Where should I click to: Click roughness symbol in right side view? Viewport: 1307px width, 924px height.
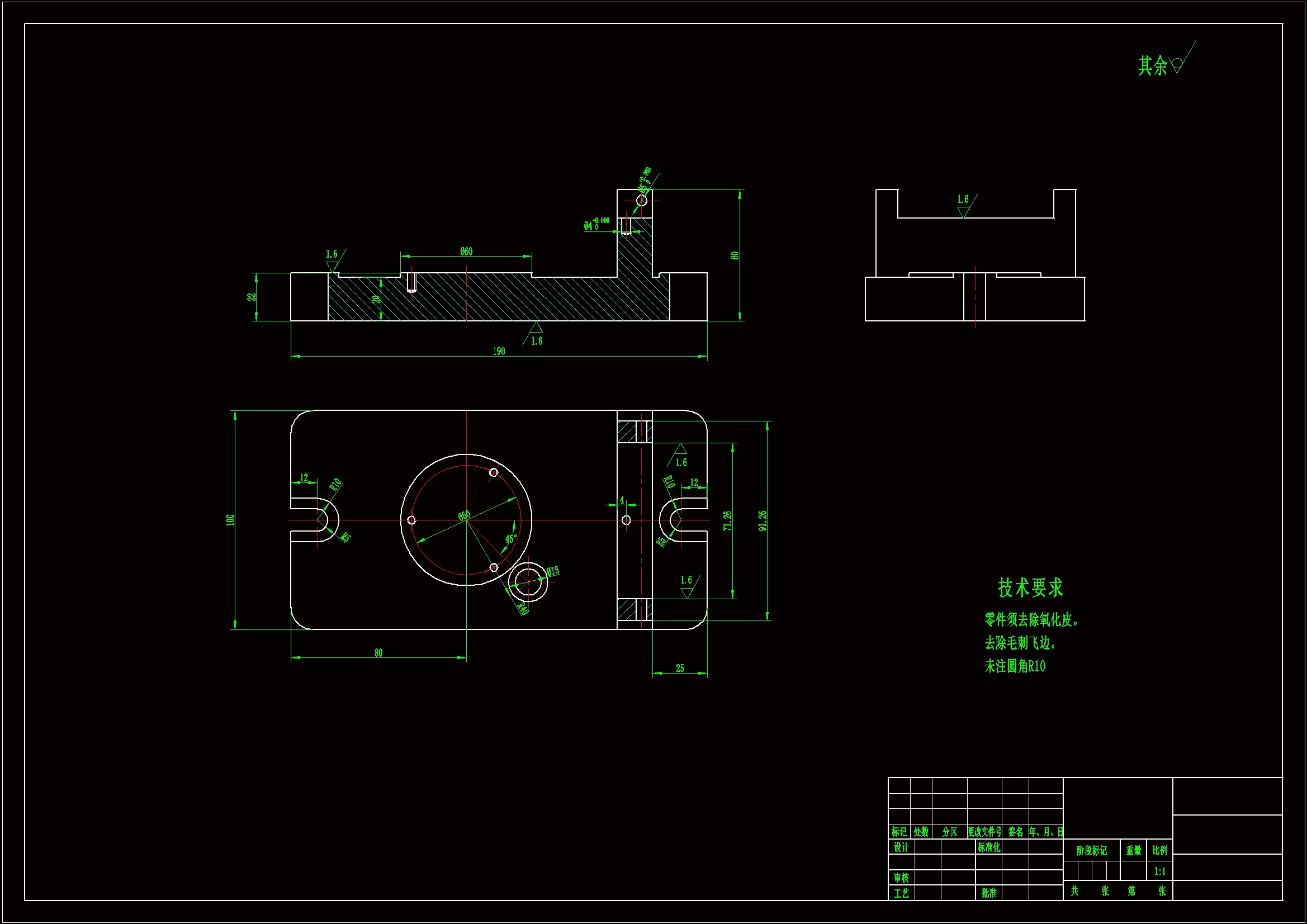coord(963,211)
